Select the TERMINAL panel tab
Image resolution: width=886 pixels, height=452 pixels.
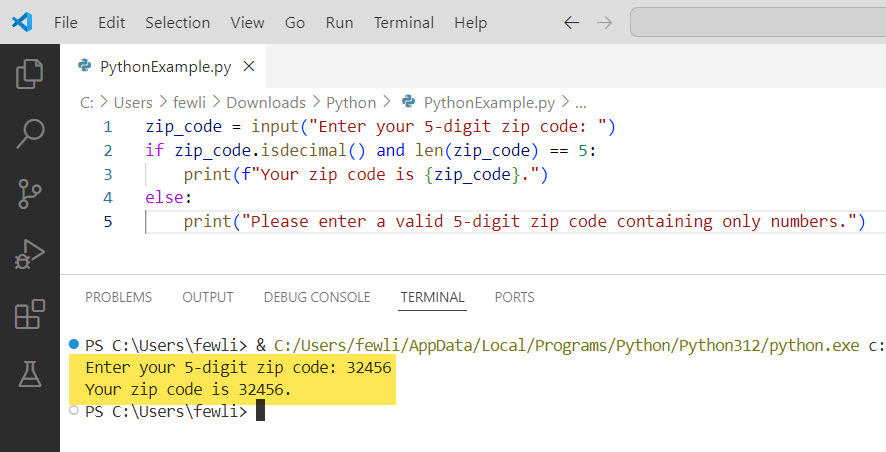(432, 297)
